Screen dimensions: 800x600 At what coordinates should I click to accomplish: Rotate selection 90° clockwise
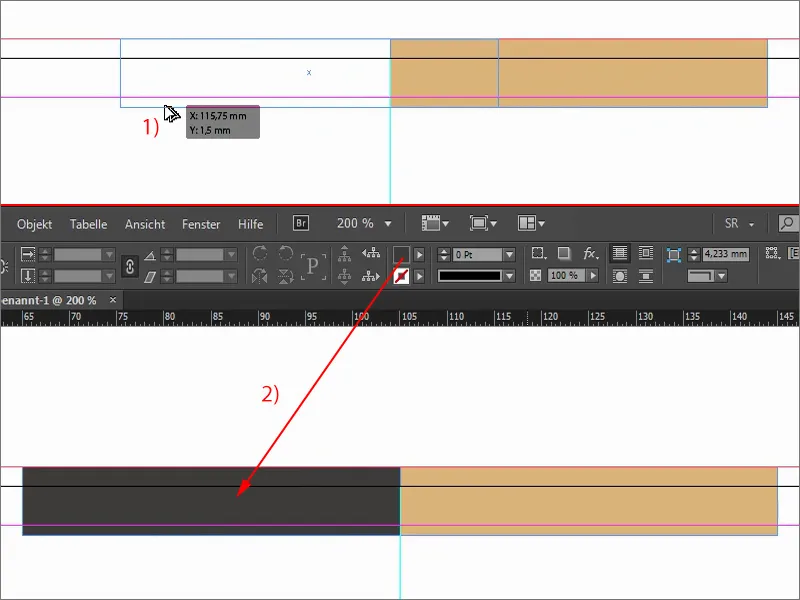pyautogui.click(x=260, y=253)
